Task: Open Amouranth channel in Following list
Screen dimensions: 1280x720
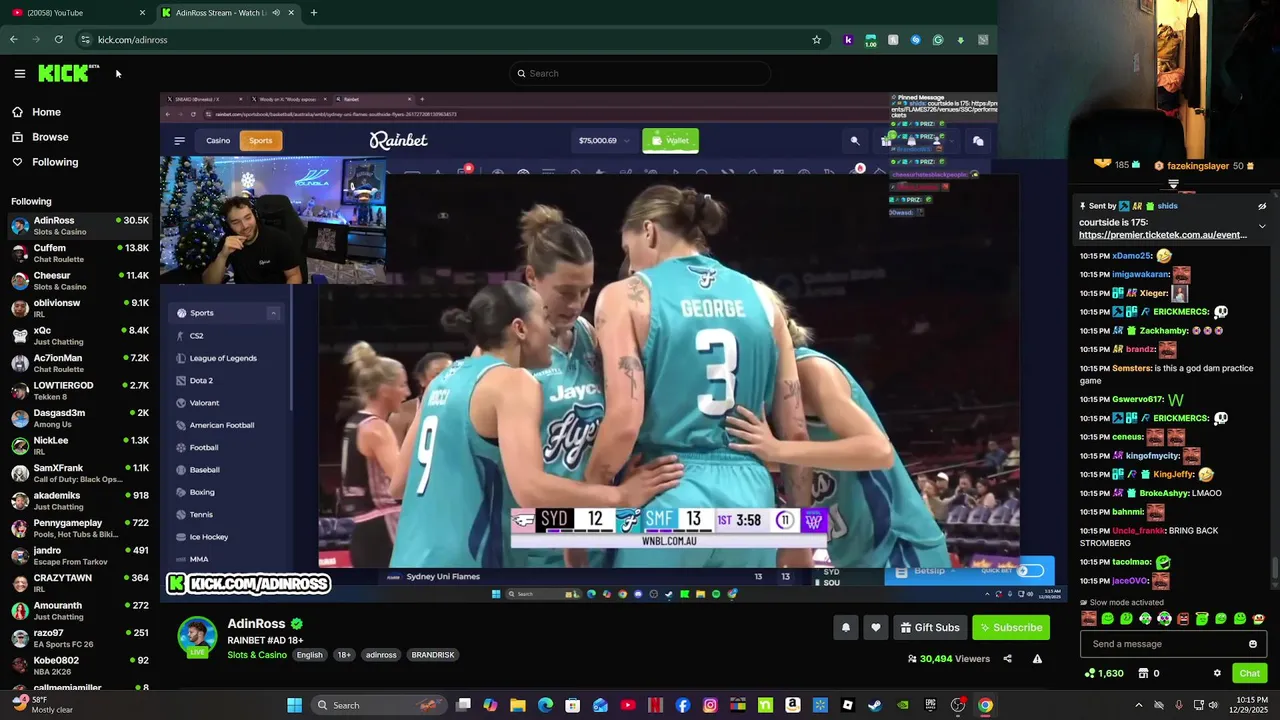Action: pyautogui.click(x=80, y=610)
